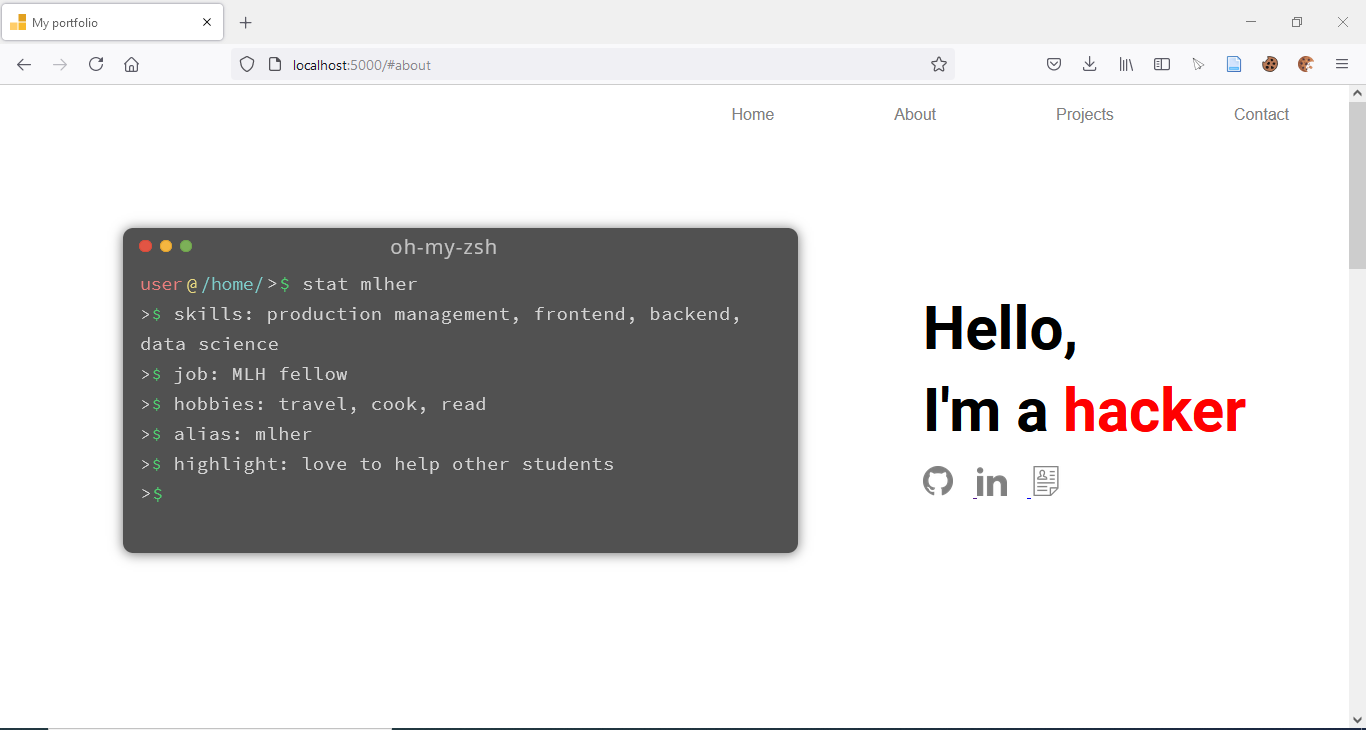The height and width of the screenshot is (730, 1366).
Task: Click the yellow terminal window dot
Action: (x=166, y=246)
